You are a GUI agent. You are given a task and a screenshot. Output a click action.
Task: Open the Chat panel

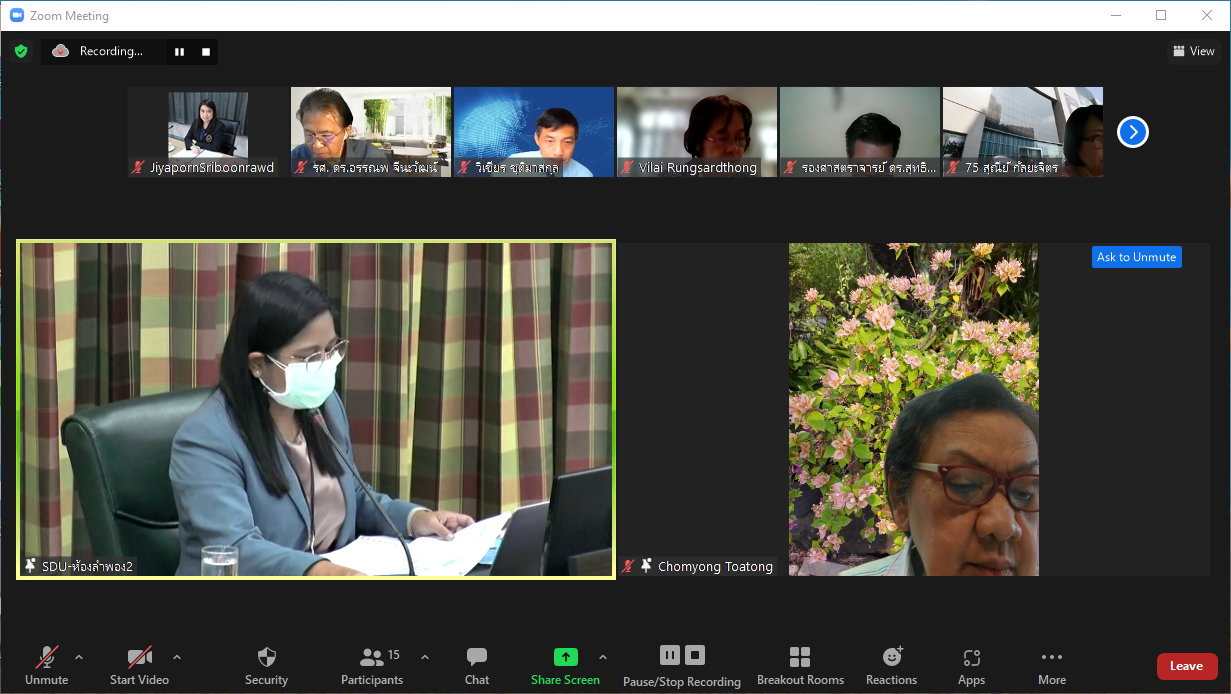click(x=477, y=665)
